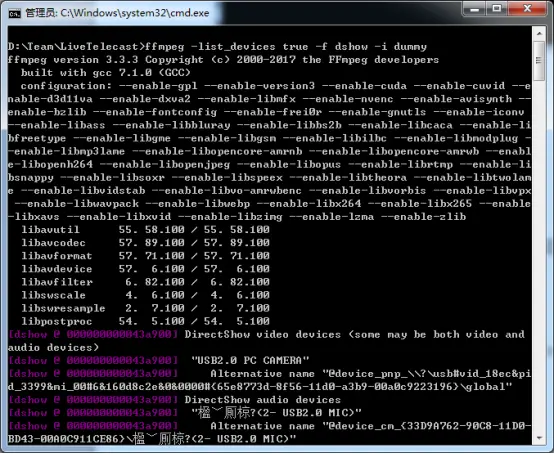554x454 pixels.
Task: Minimize the cmd.exe window
Action: coord(474,9)
